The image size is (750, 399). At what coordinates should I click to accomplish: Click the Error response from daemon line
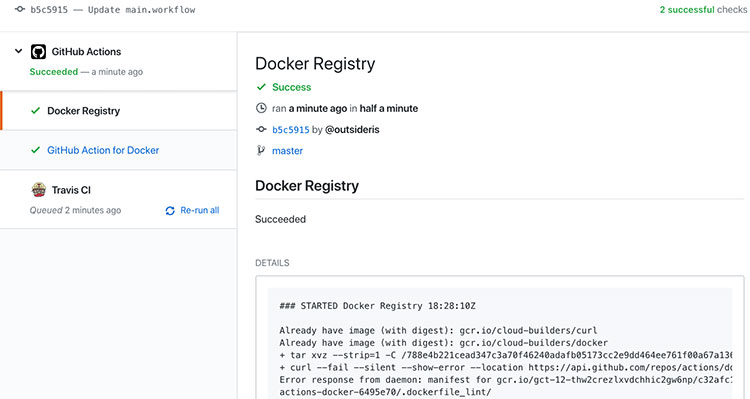click(x=506, y=380)
